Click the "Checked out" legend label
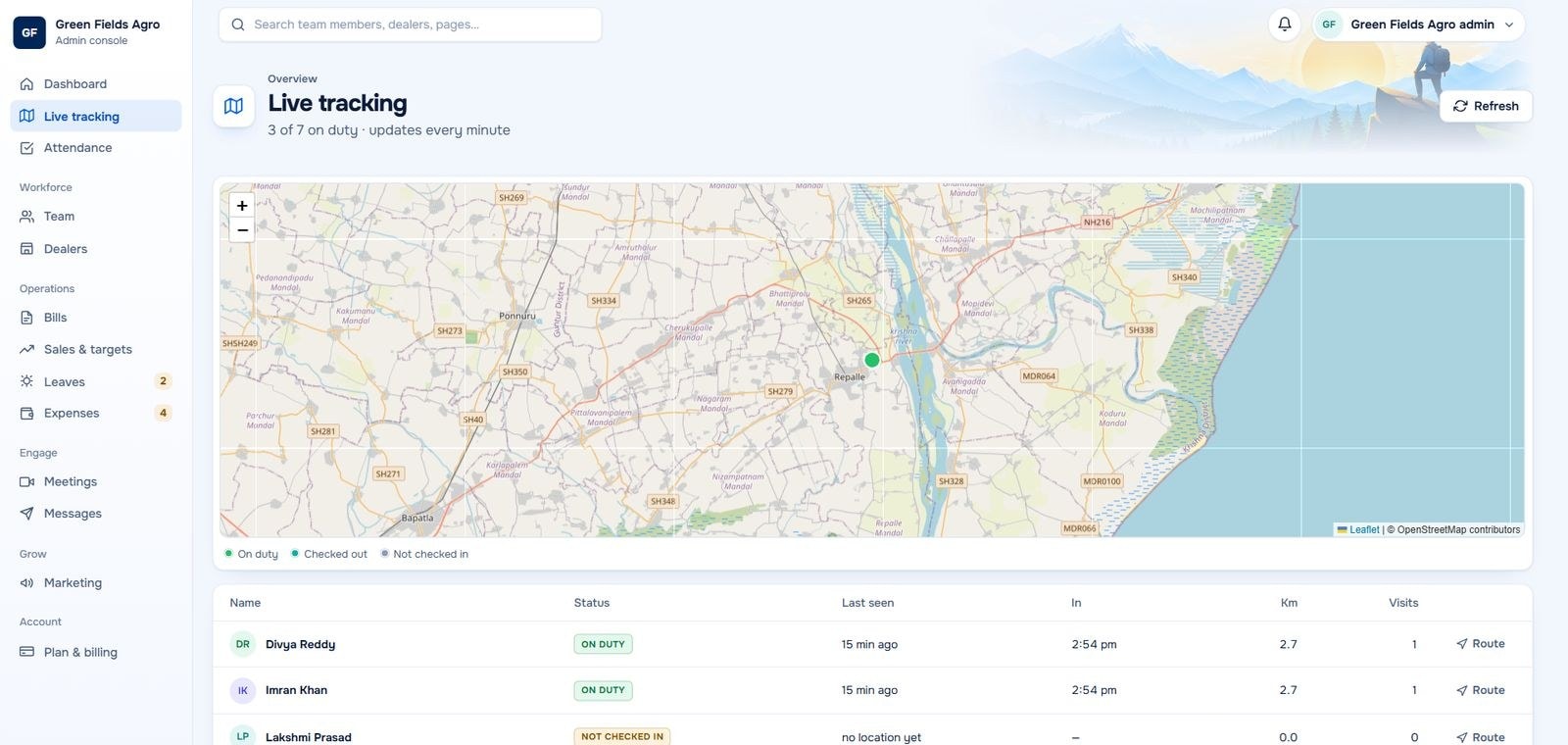1568x745 pixels. tap(335, 554)
